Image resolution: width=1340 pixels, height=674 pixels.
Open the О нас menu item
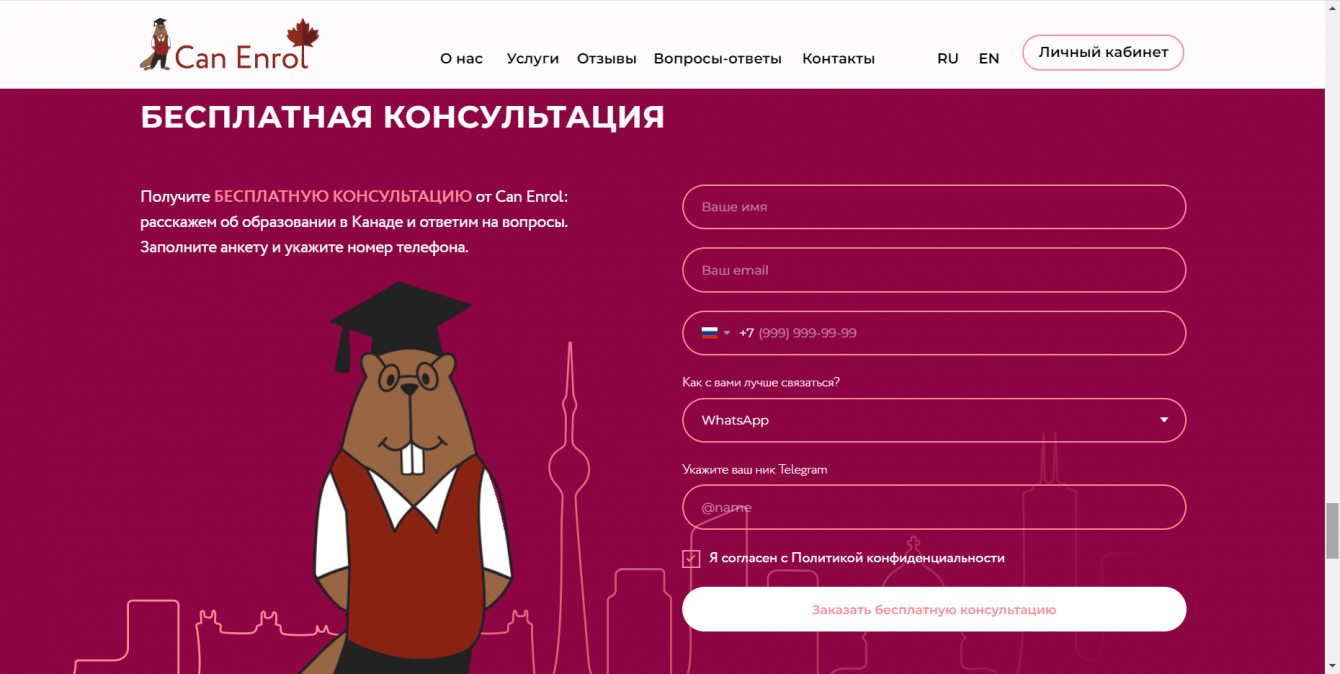point(461,59)
